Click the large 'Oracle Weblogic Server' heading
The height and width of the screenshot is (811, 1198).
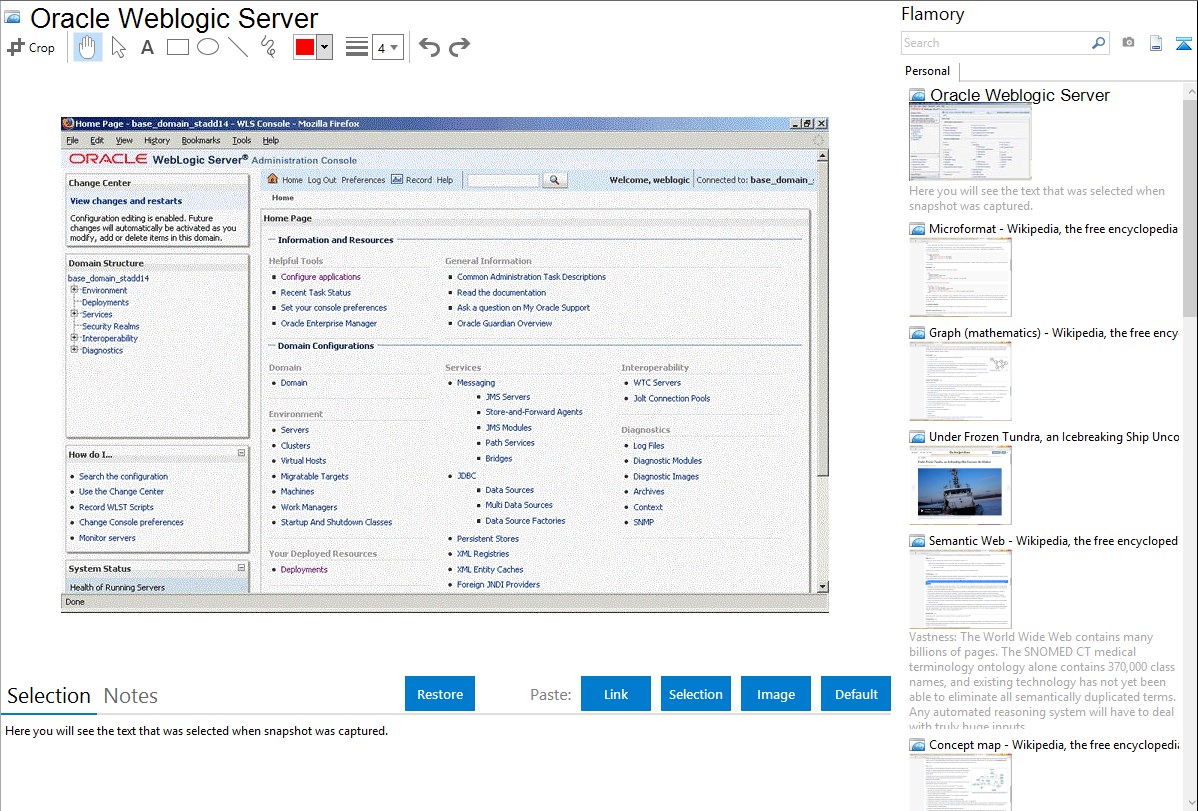174,18
